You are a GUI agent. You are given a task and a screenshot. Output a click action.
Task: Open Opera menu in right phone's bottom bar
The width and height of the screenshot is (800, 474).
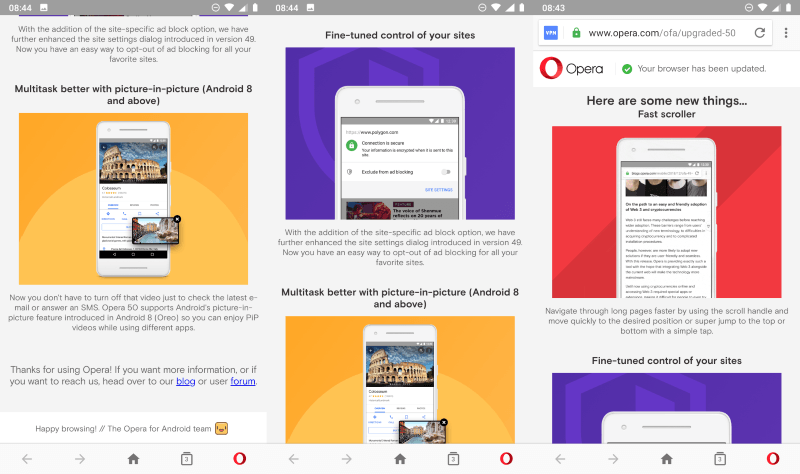click(x=773, y=459)
